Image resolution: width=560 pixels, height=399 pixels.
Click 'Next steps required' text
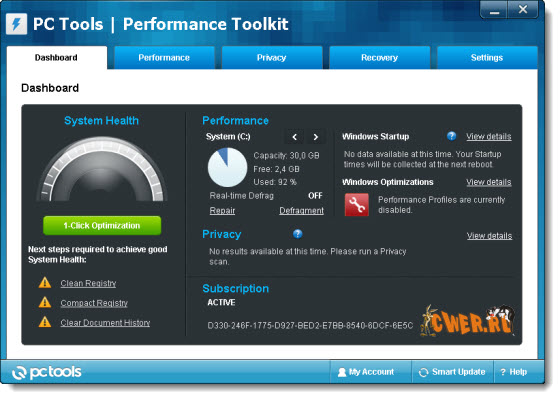tap(98, 254)
